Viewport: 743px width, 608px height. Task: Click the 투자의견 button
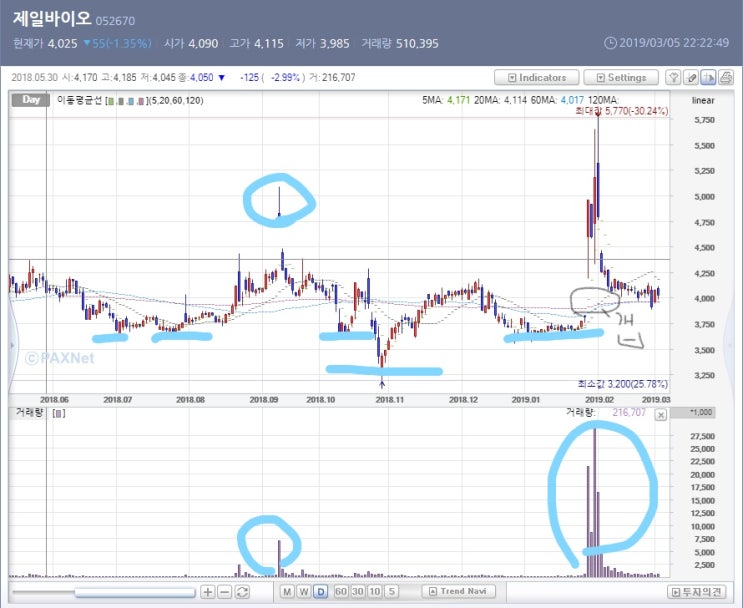(697, 592)
